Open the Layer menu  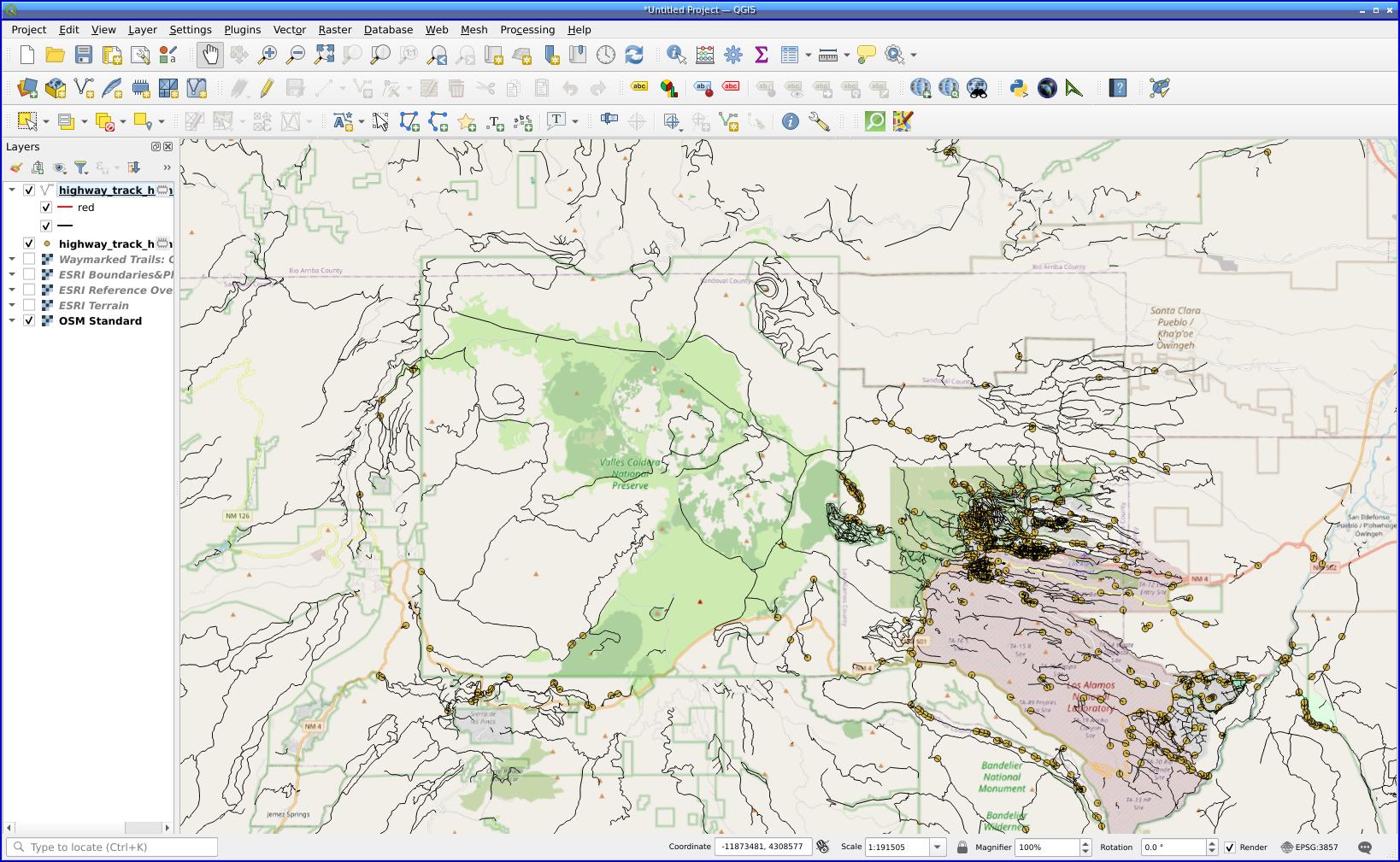pyautogui.click(x=143, y=29)
